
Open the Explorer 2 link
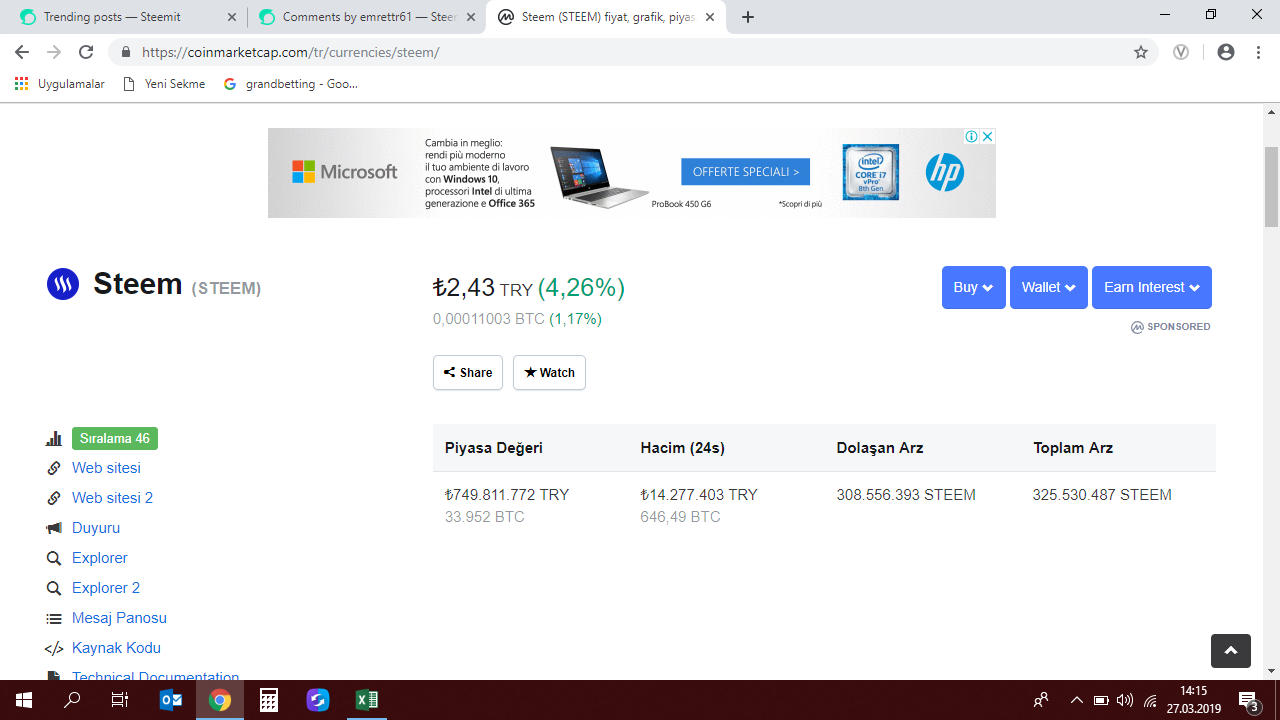[106, 588]
